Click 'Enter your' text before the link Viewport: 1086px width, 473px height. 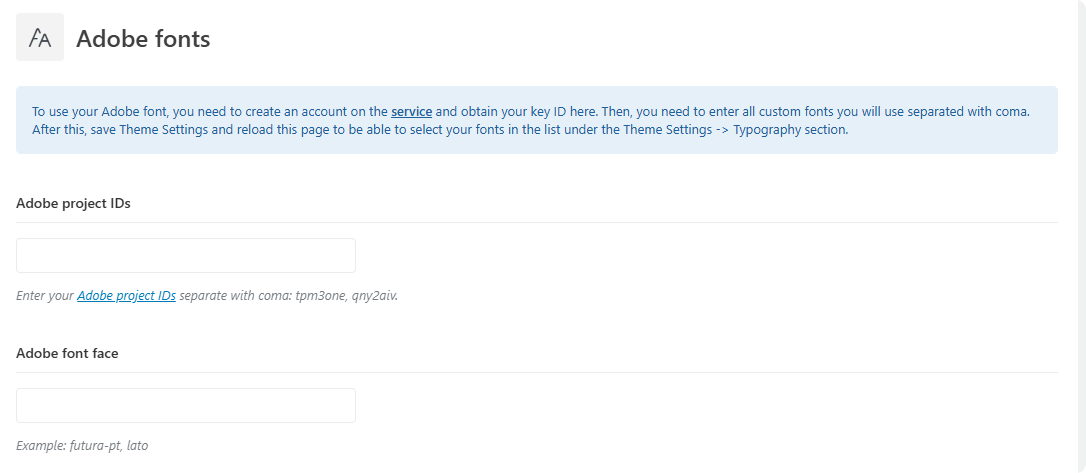45,296
